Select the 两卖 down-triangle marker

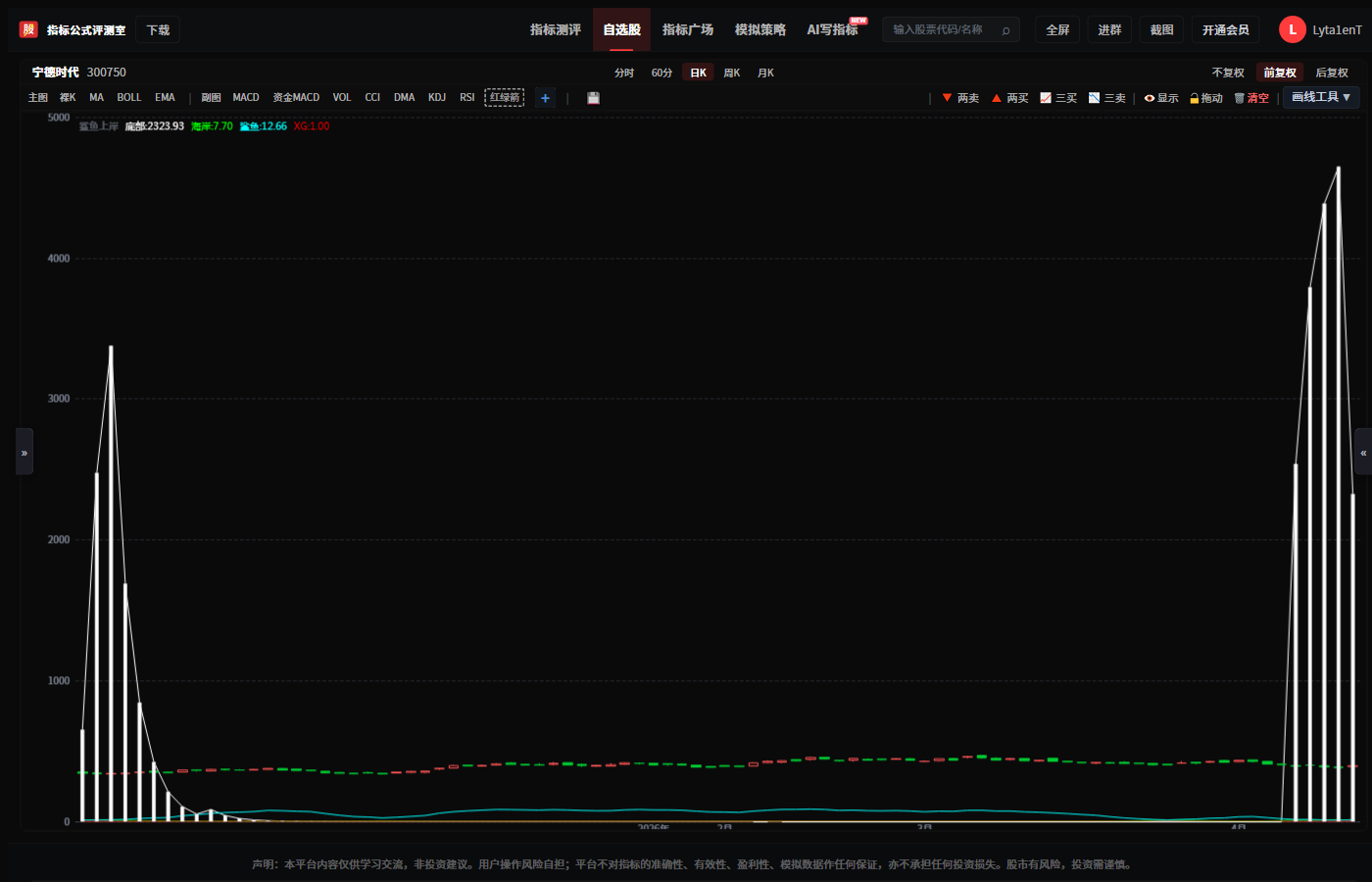(x=960, y=98)
